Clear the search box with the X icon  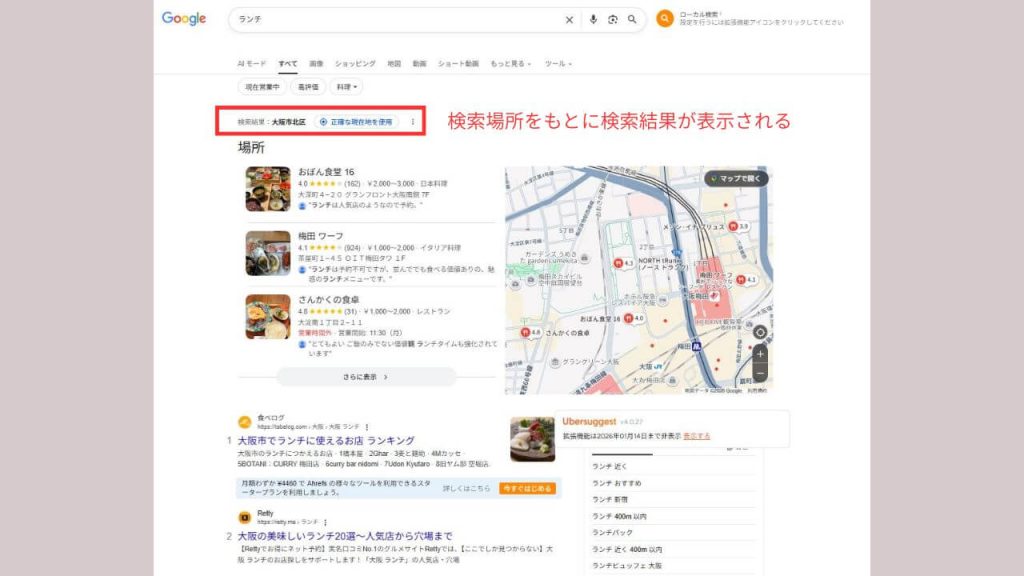coord(570,19)
